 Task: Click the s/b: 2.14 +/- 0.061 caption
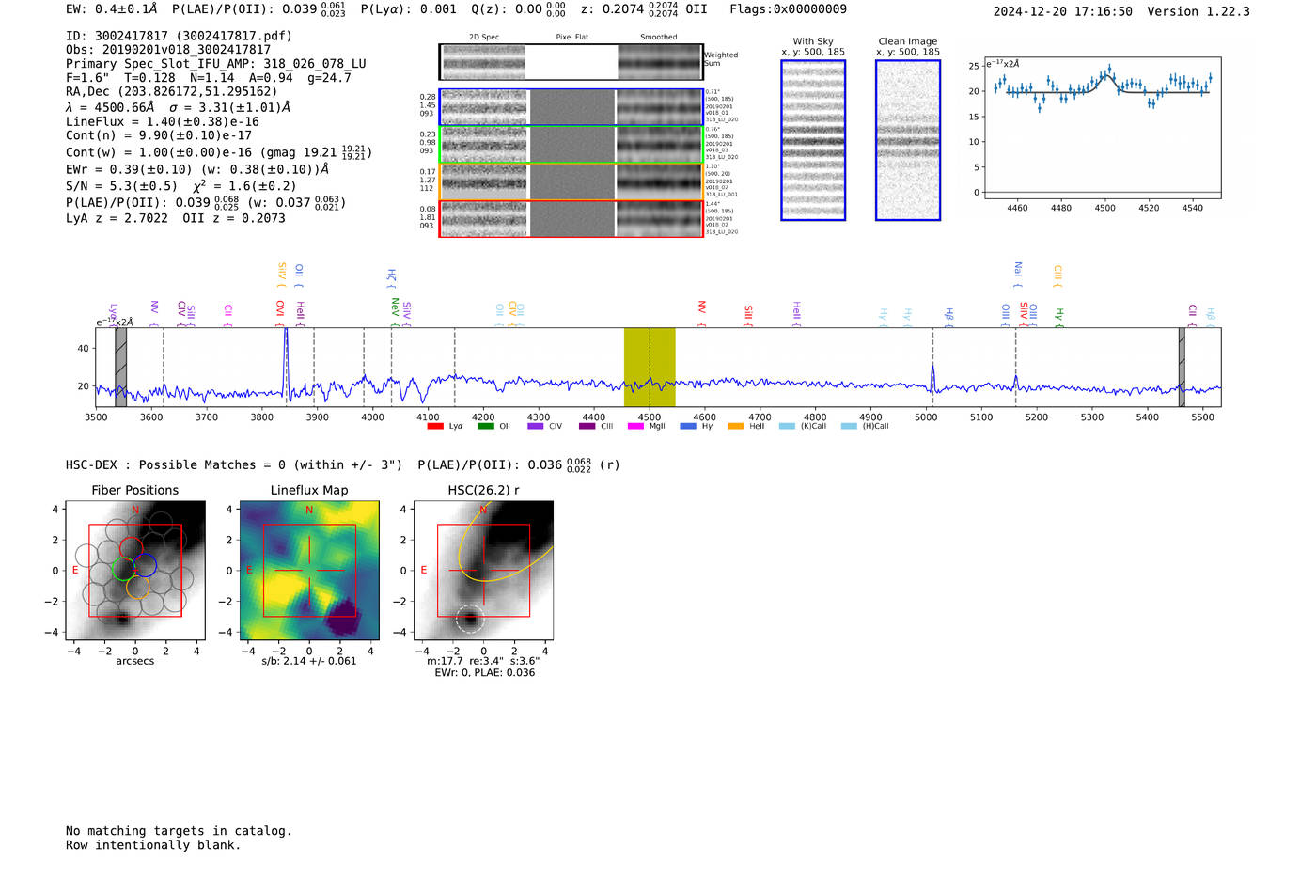pos(309,661)
